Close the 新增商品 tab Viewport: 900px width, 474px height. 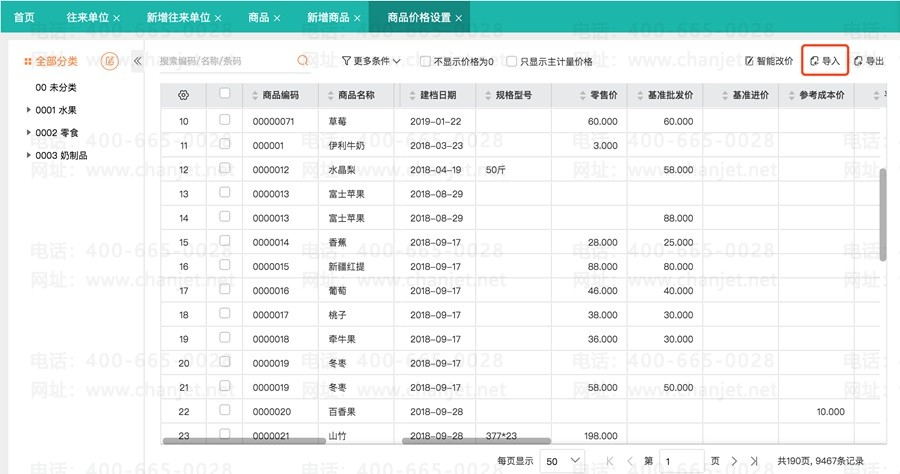click(x=357, y=18)
